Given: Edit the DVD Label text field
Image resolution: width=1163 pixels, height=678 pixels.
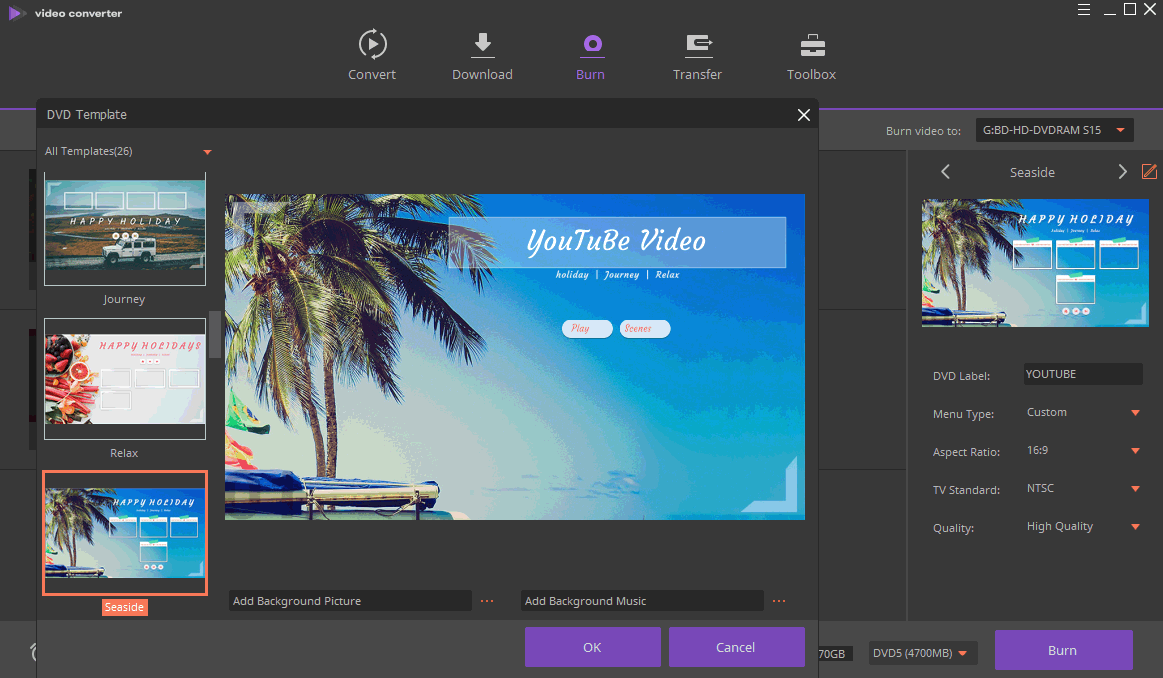Looking at the screenshot, I should [1083, 374].
